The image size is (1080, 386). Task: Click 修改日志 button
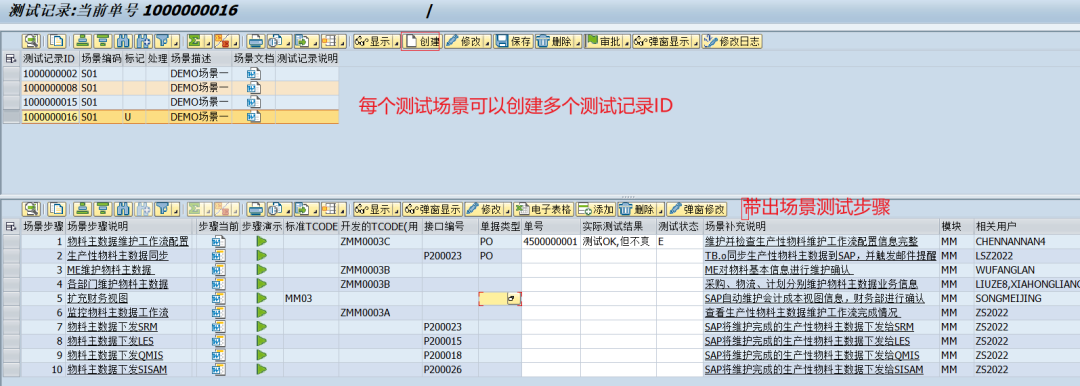(x=731, y=41)
